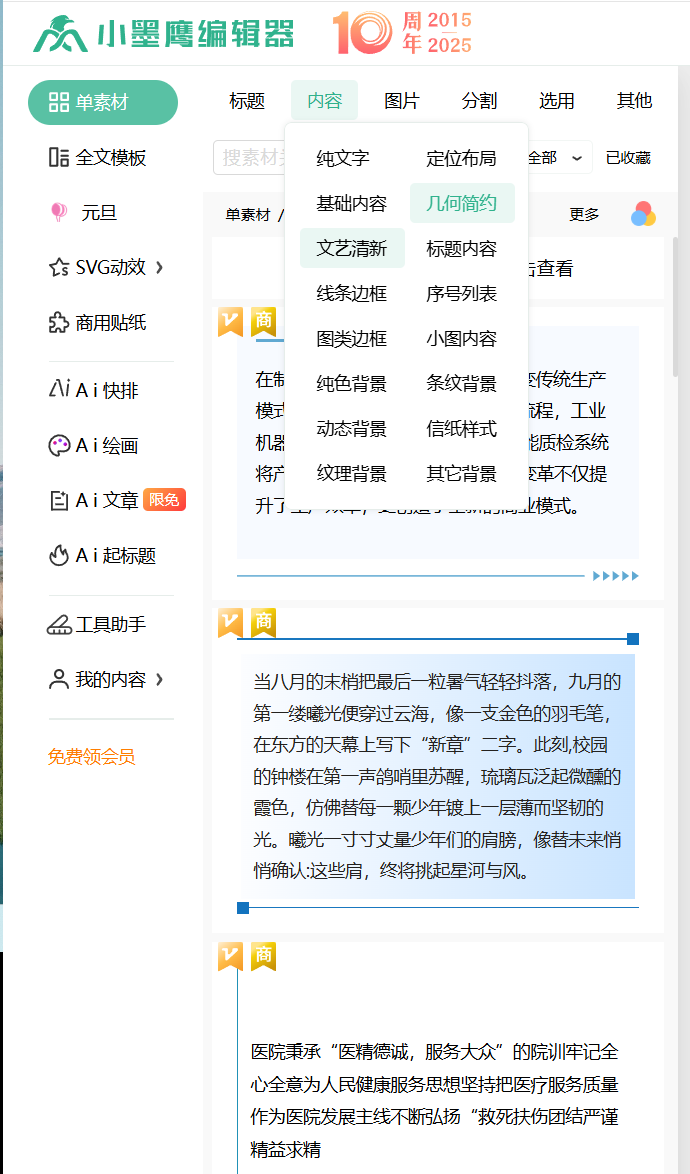
Task: Expand the 我的内容 section chevron
Action: click(160, 680)
